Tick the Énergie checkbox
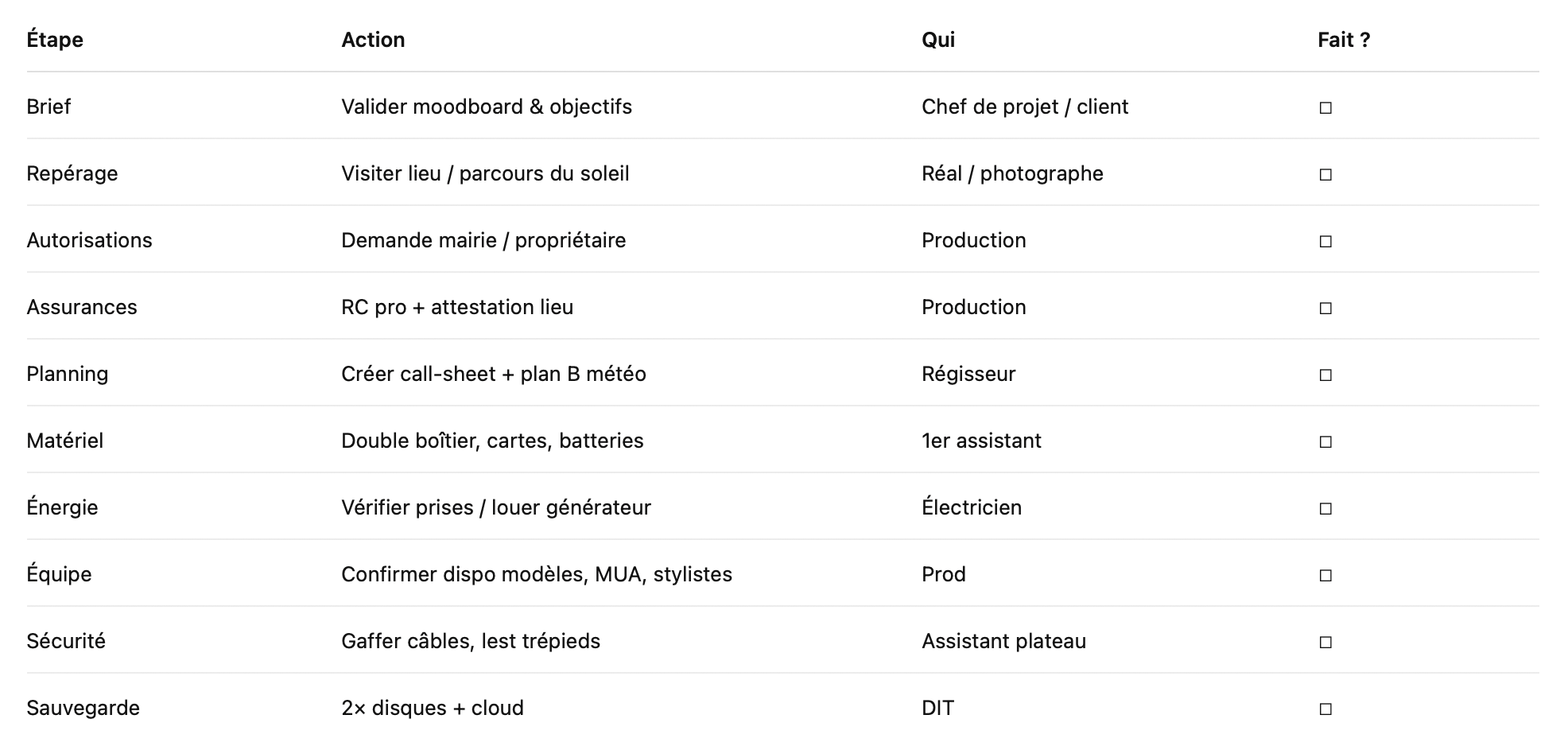Screen dimensions: 1568x746 pyautogui.click(x=1325, y=508)
